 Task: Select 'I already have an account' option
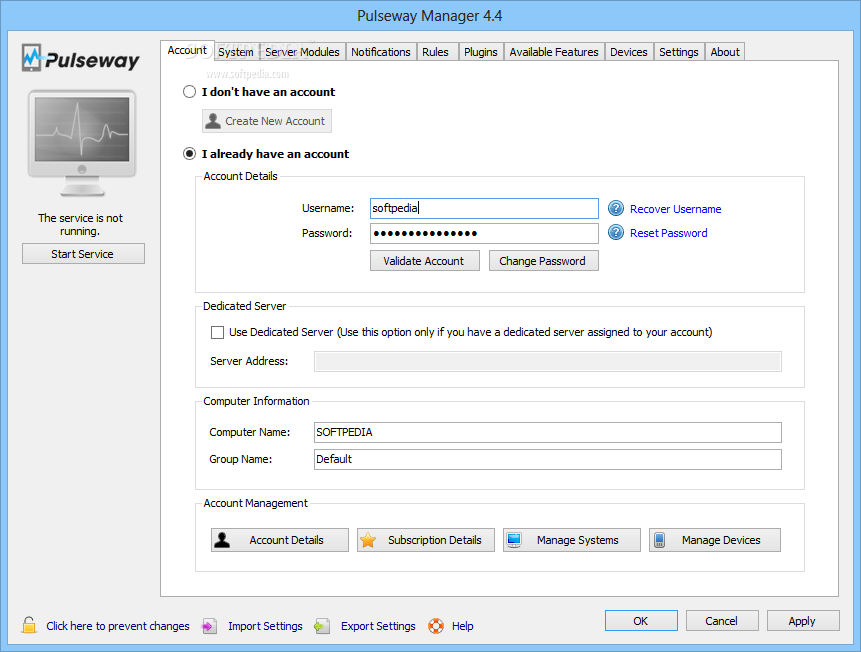[x=189, y=154]
